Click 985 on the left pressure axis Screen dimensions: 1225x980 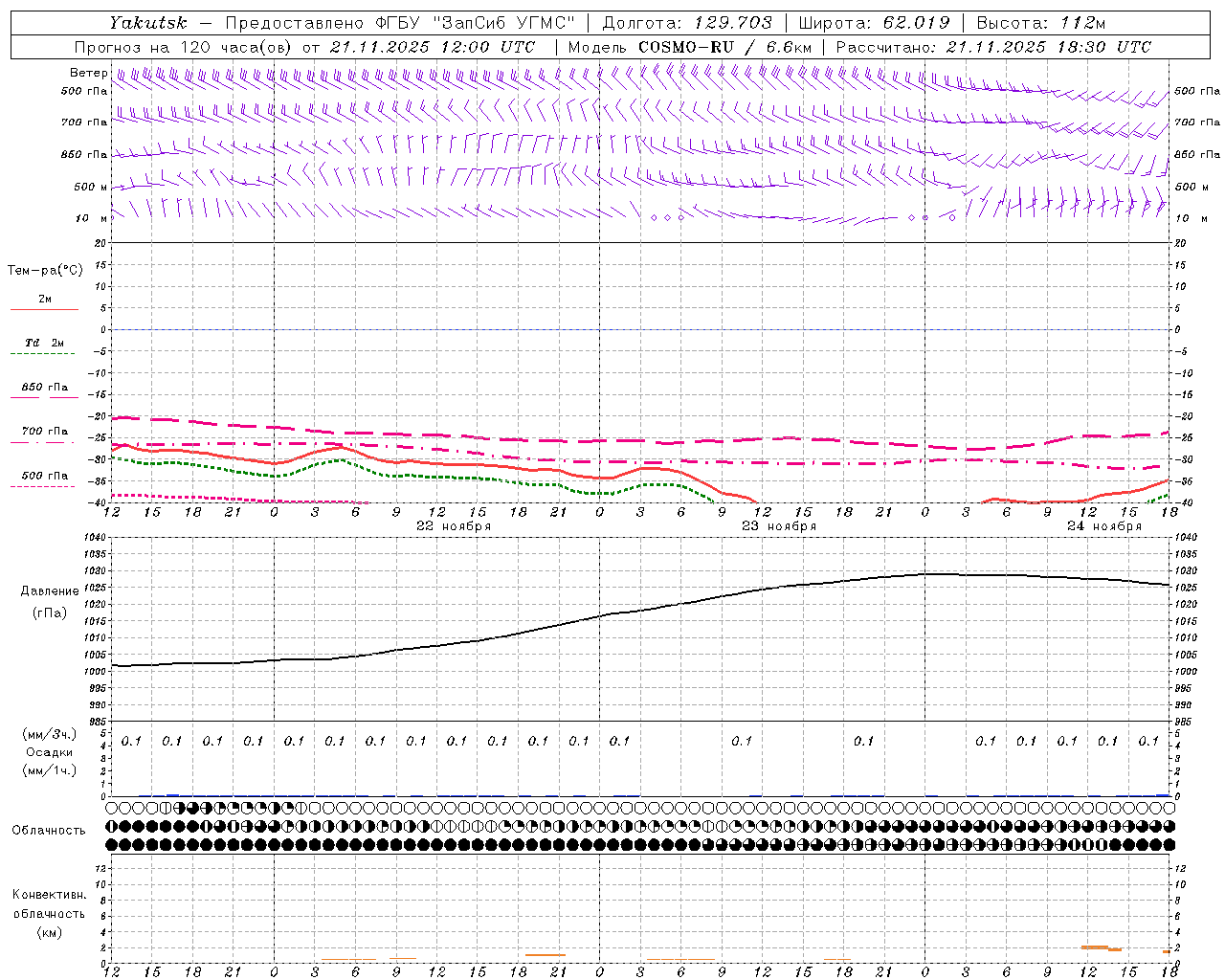[100, 722]
